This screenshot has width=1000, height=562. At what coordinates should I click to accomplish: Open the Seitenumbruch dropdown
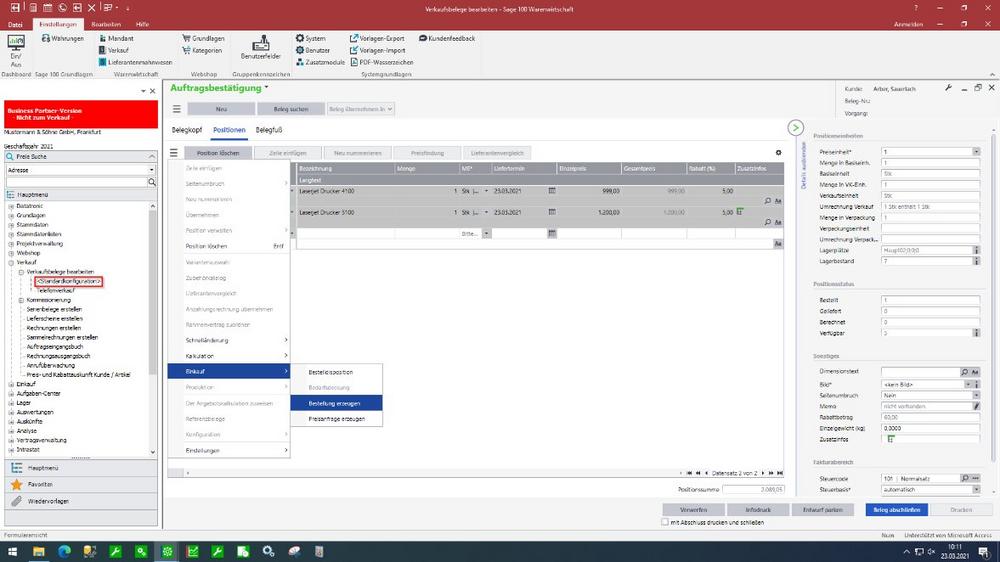coord(975,395)
